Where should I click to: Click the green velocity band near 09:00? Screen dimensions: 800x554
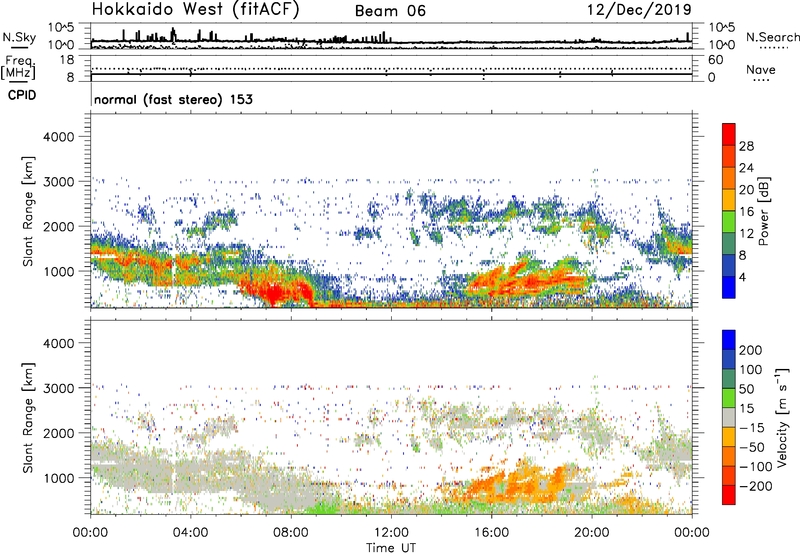pyautogui.click(x=322, y=508)
